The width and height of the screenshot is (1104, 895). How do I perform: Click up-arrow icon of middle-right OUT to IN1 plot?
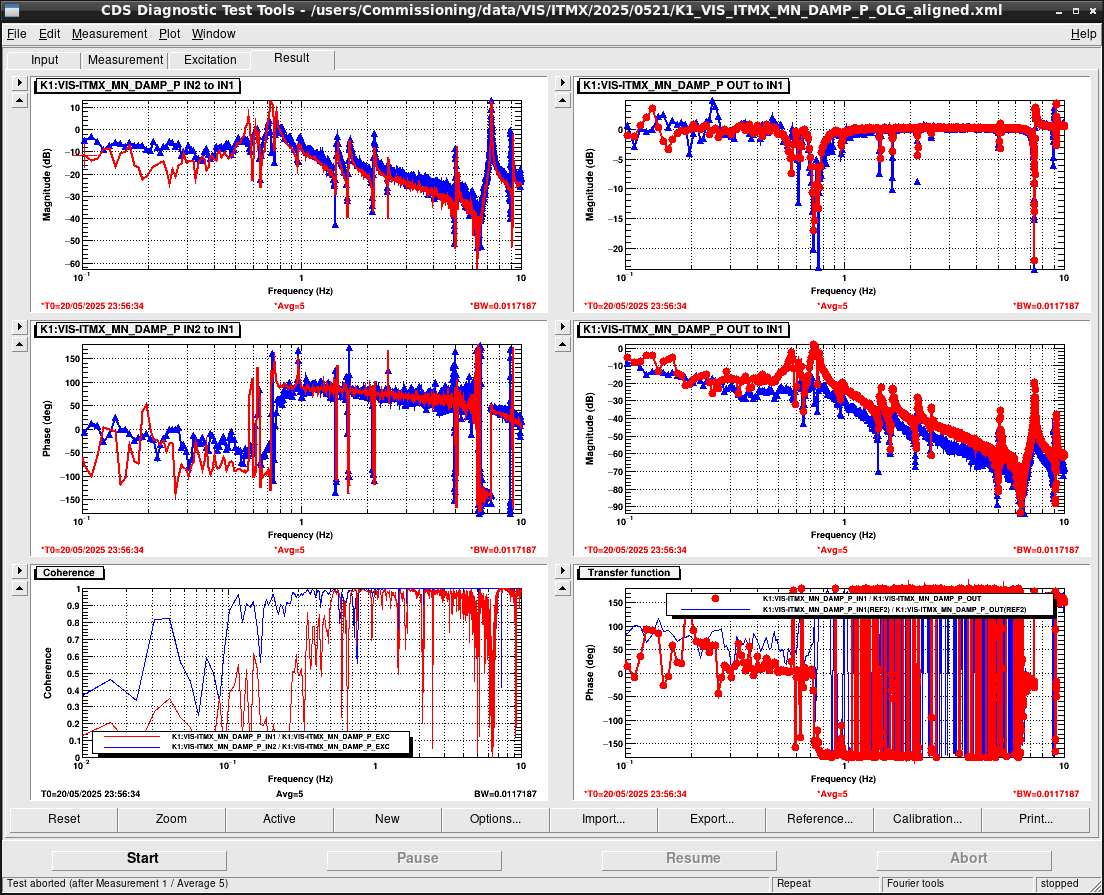coord(562,344)
